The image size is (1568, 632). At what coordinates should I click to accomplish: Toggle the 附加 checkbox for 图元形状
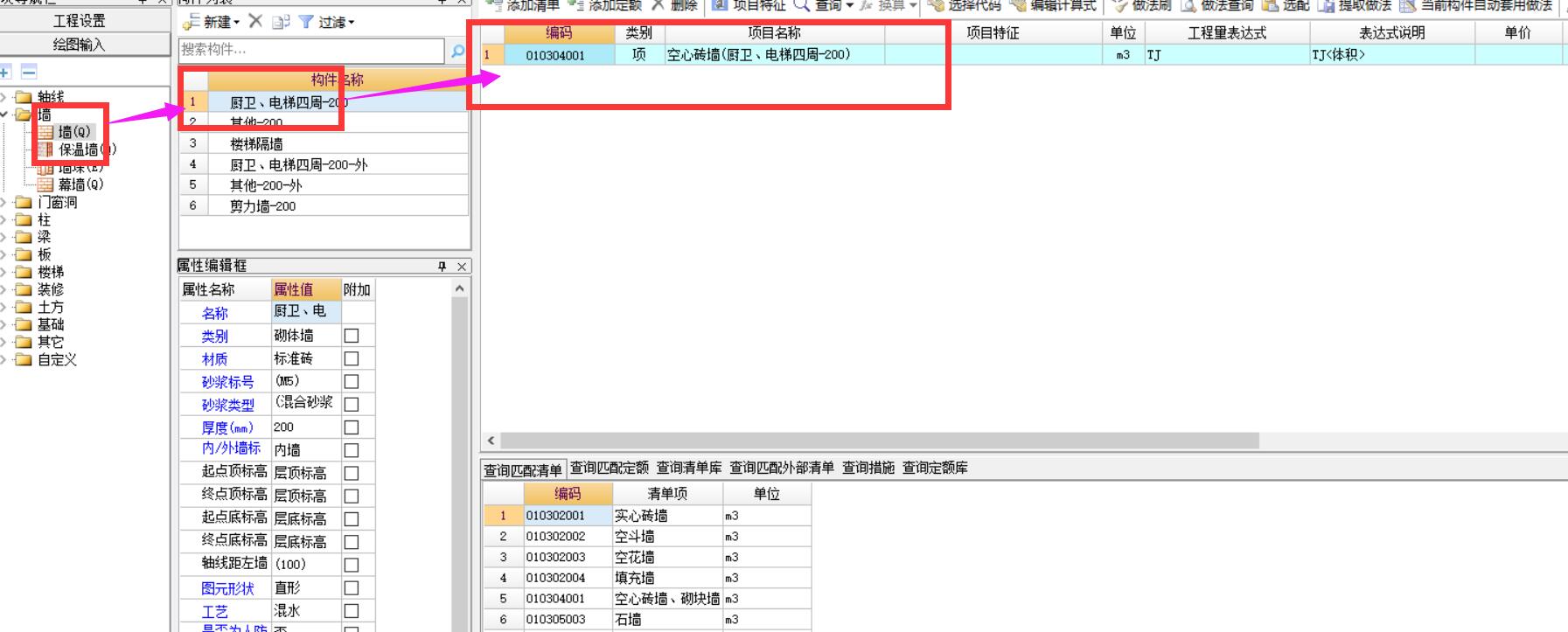click(352, 588)
